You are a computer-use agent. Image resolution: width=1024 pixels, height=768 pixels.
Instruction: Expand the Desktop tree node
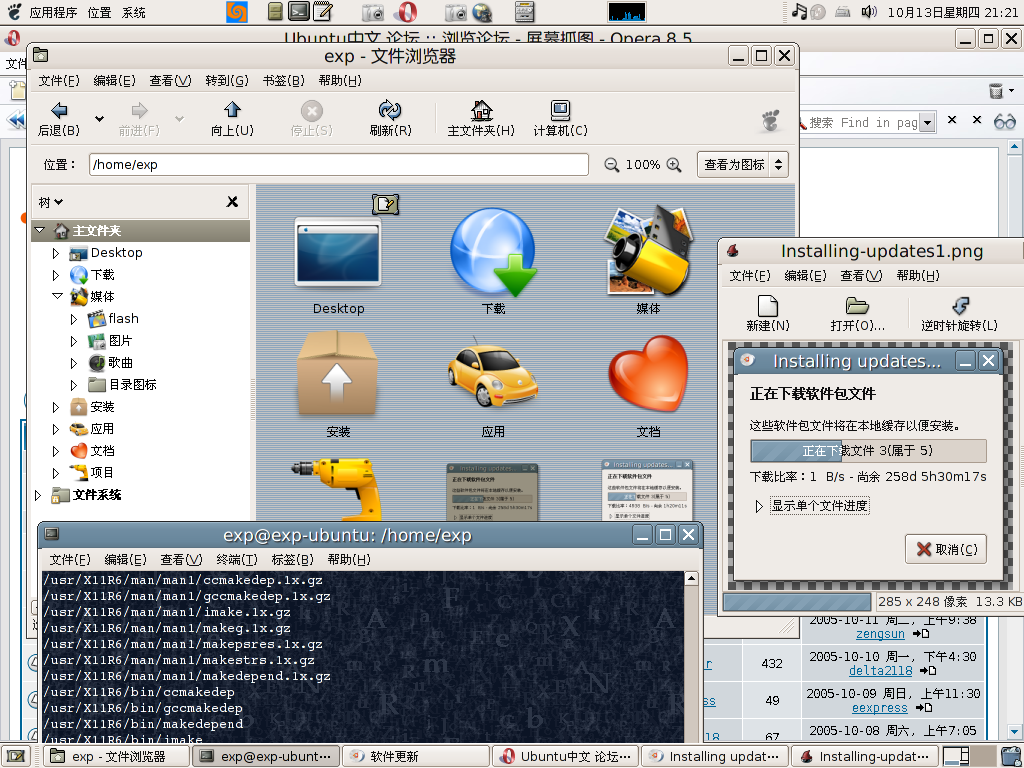click(56, 253)
